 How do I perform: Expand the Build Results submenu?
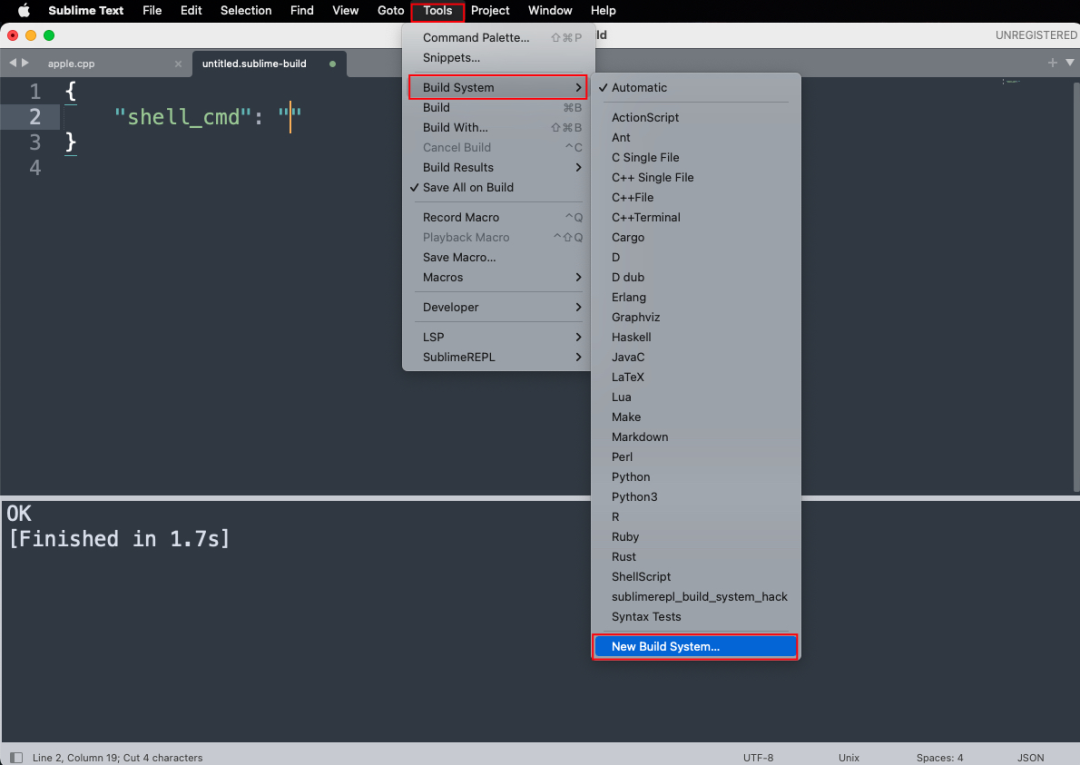point(497,167)
